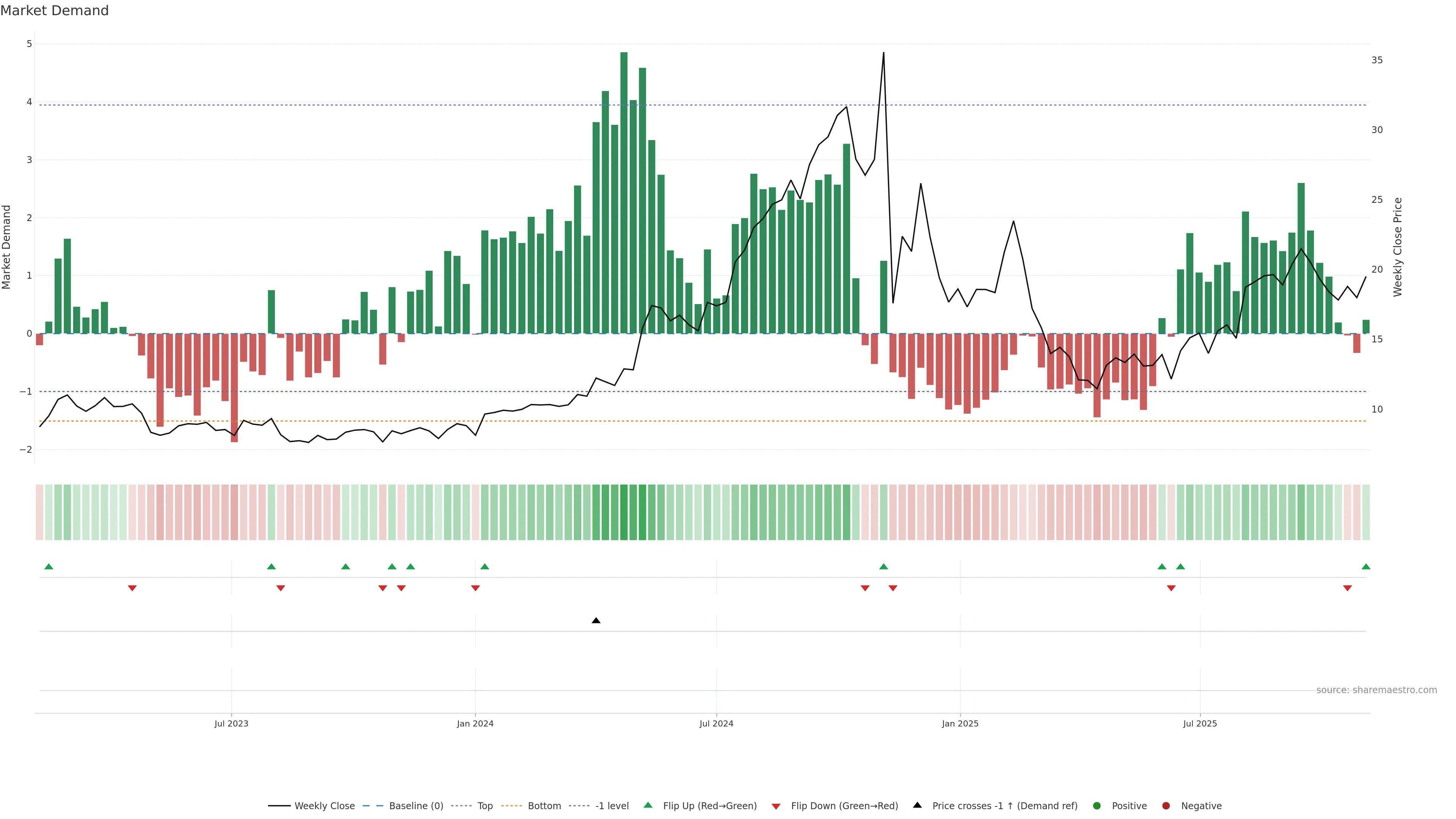Click the Positive legend green dot
Viewport: 1456px width, 819px height.
tap(1097, 805)
